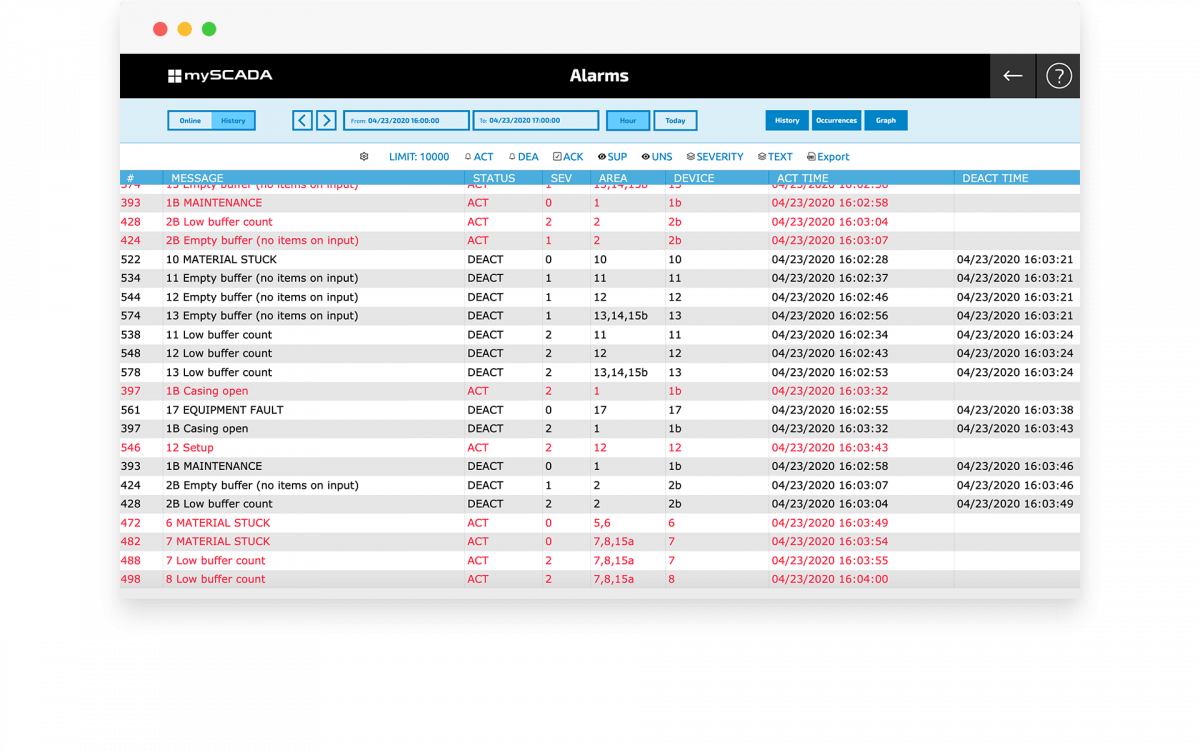Open the blue History tab
1200x750 pixels.
tap(787, 121)
